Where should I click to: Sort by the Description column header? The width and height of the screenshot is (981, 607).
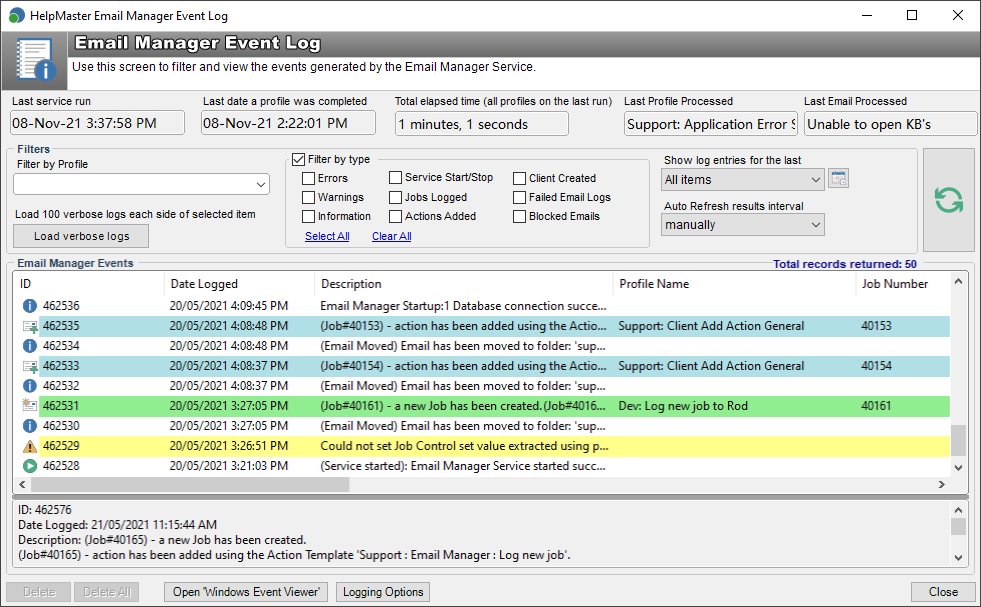[464, 284]
